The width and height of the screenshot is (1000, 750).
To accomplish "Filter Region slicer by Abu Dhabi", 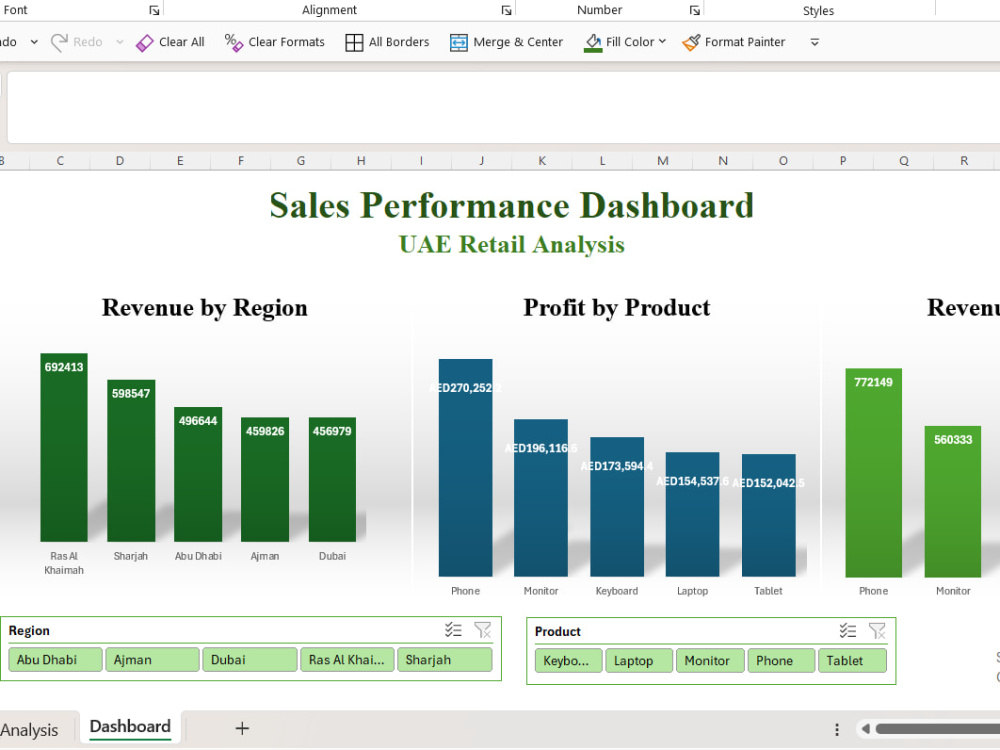I will tap(55, 659).
